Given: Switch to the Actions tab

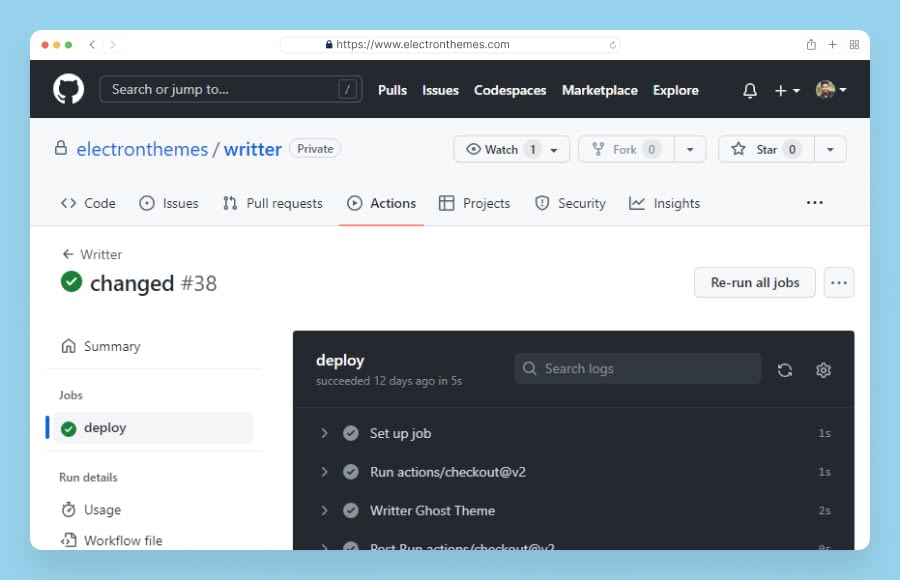Looking at the screenshot, I should [x=381, y=203].
